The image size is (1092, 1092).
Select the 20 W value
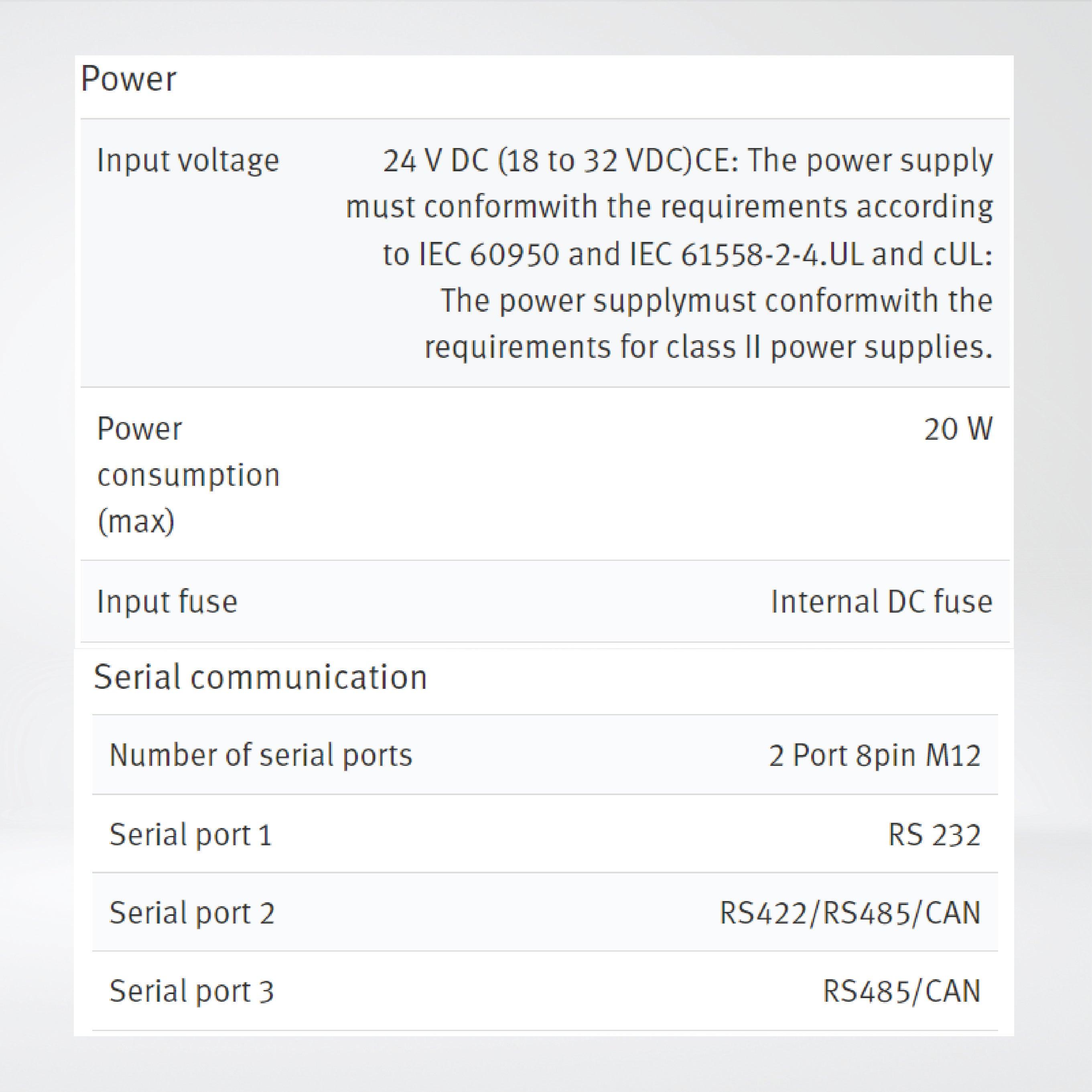pos(958,429)
